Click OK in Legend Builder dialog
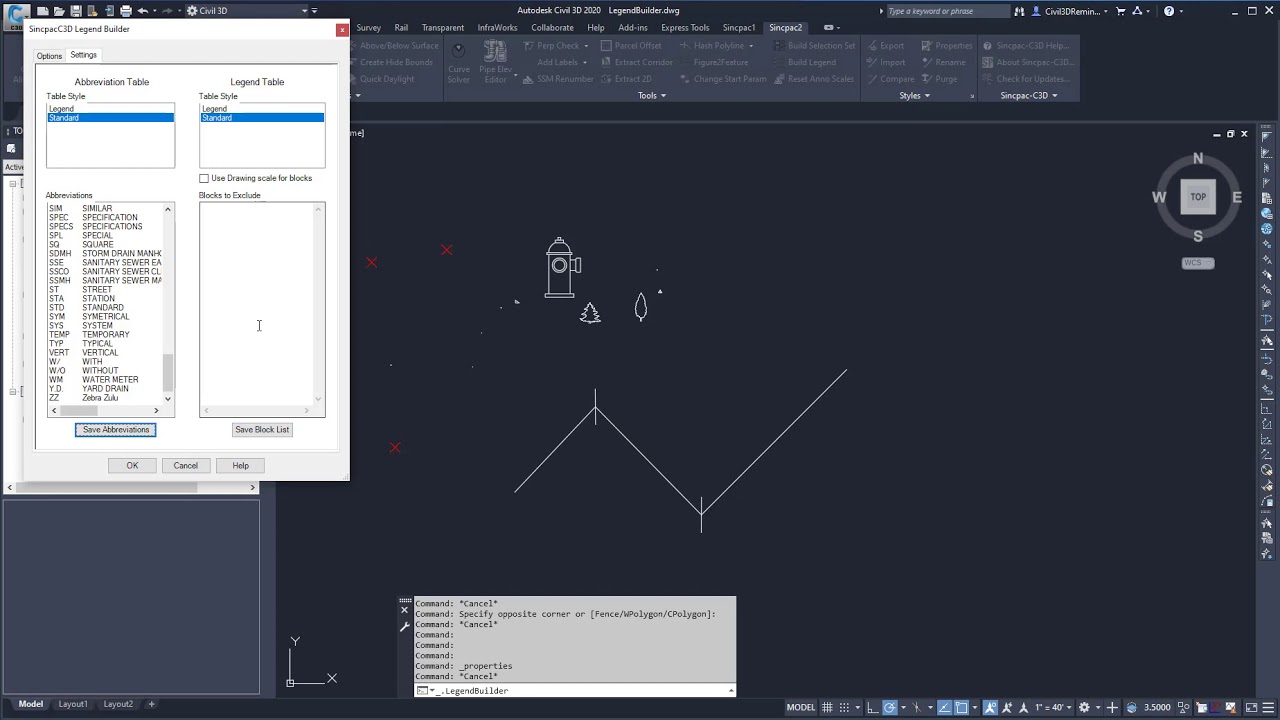 pyautogui.click(x=132, y=465)
